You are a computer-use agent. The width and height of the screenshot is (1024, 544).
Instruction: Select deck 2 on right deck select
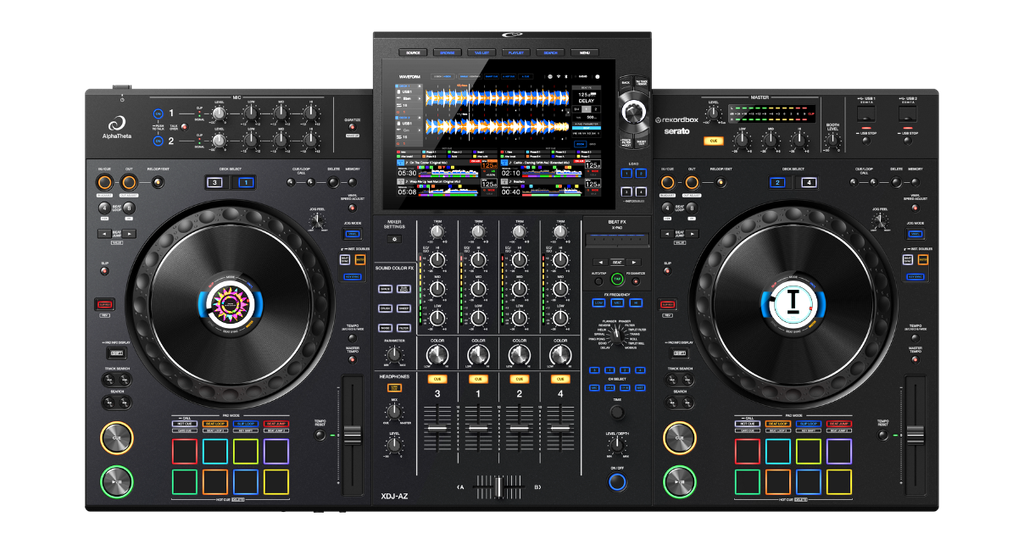tap(777, 182)
